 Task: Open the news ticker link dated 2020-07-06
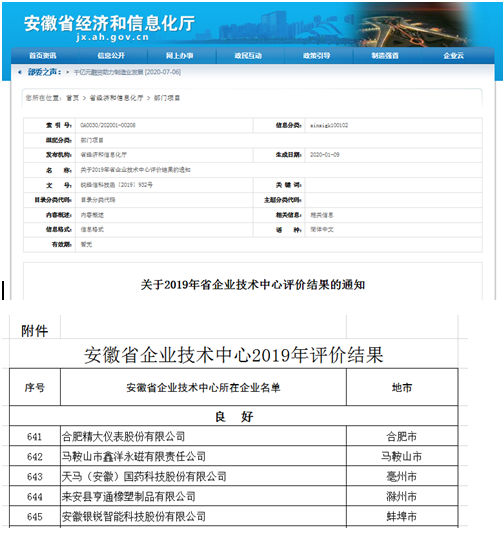point(127,72)
